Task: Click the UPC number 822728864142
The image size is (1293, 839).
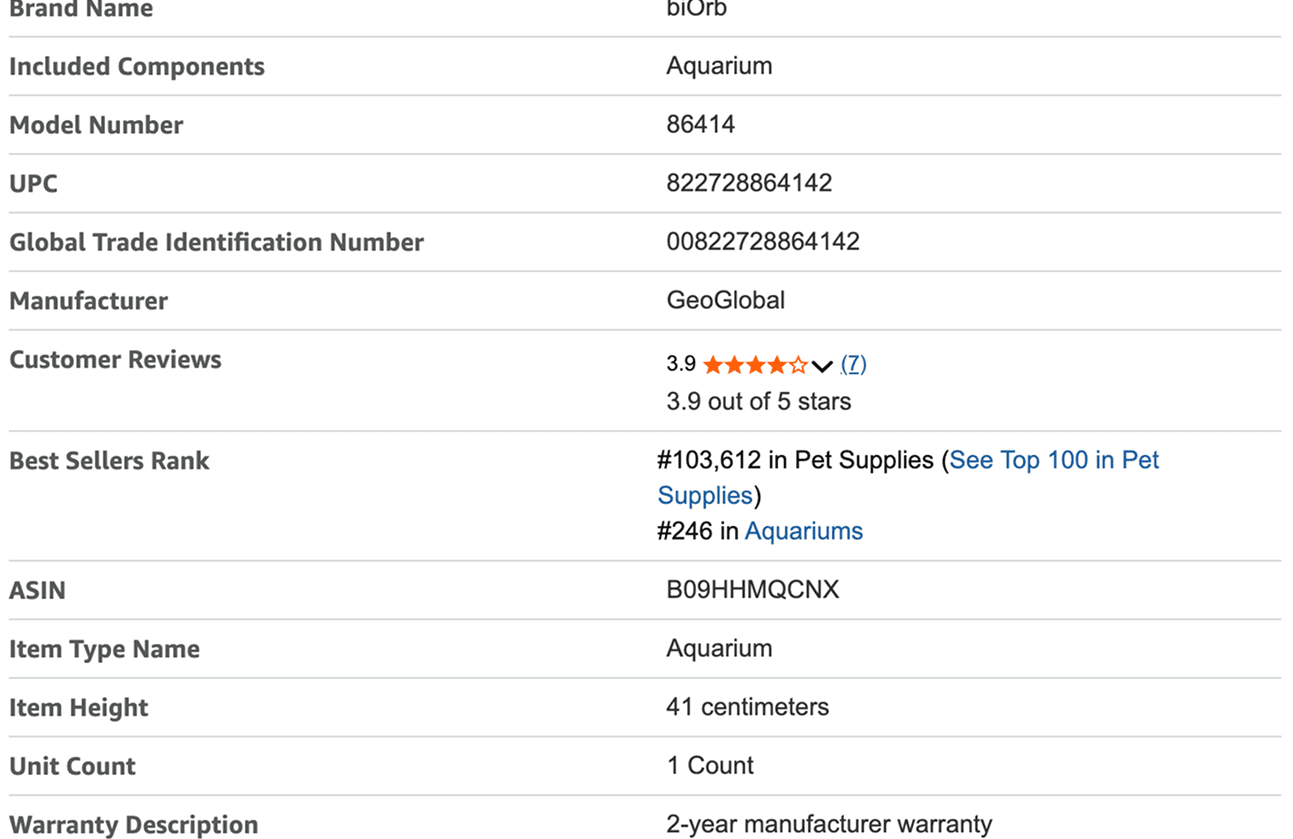Action: 749,183
